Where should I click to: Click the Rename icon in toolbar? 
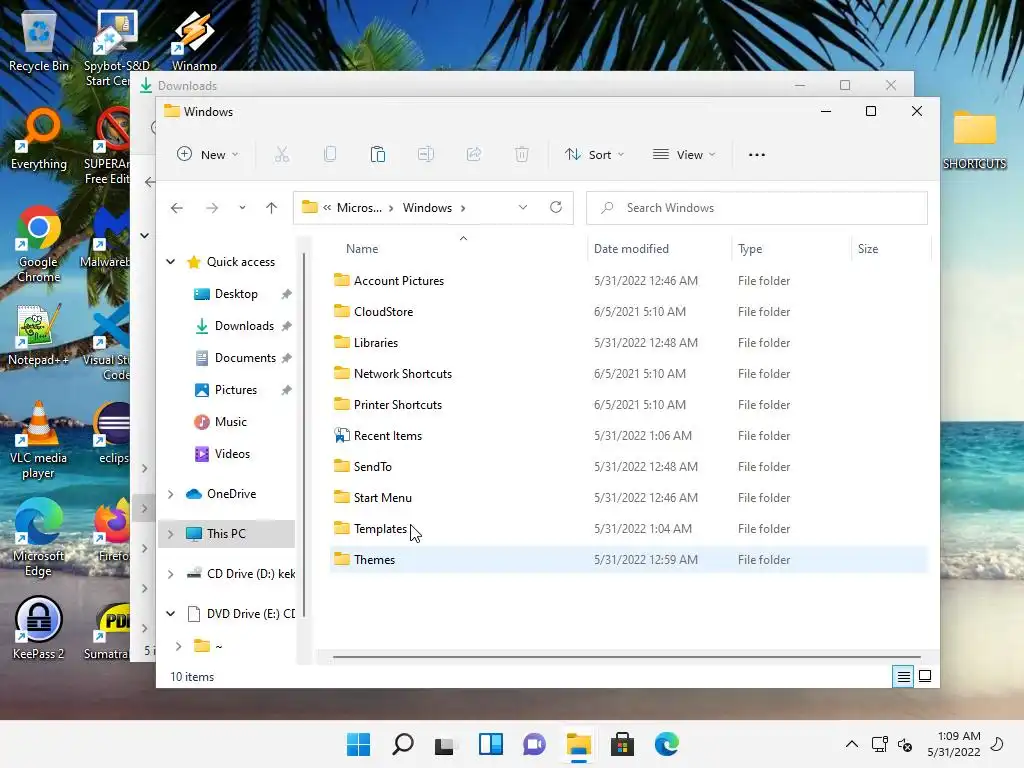coord(426,155)
